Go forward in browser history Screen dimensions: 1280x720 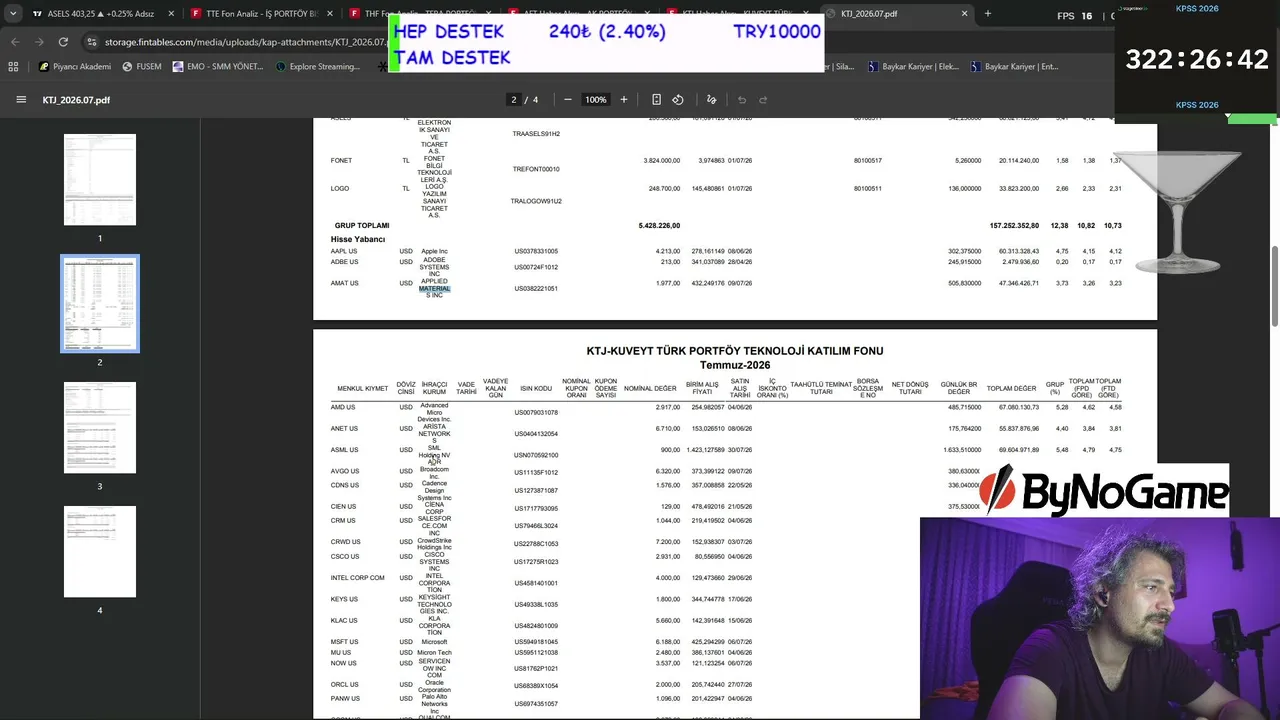tap(39, 42)
